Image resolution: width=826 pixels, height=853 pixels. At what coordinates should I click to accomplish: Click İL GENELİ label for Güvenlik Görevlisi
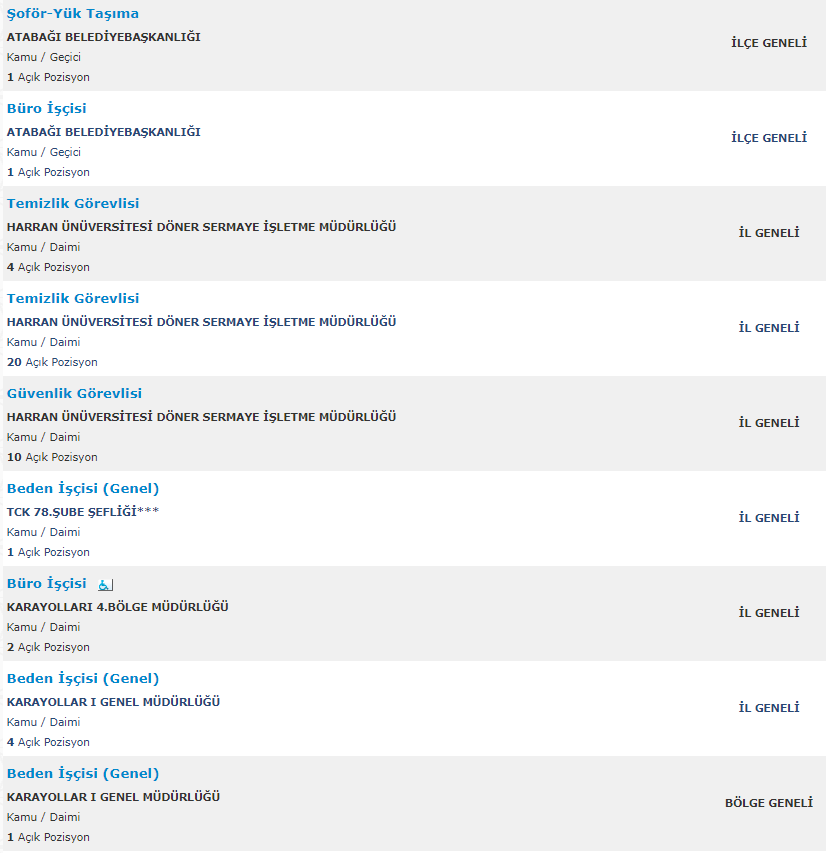click(x=769, y=423)
